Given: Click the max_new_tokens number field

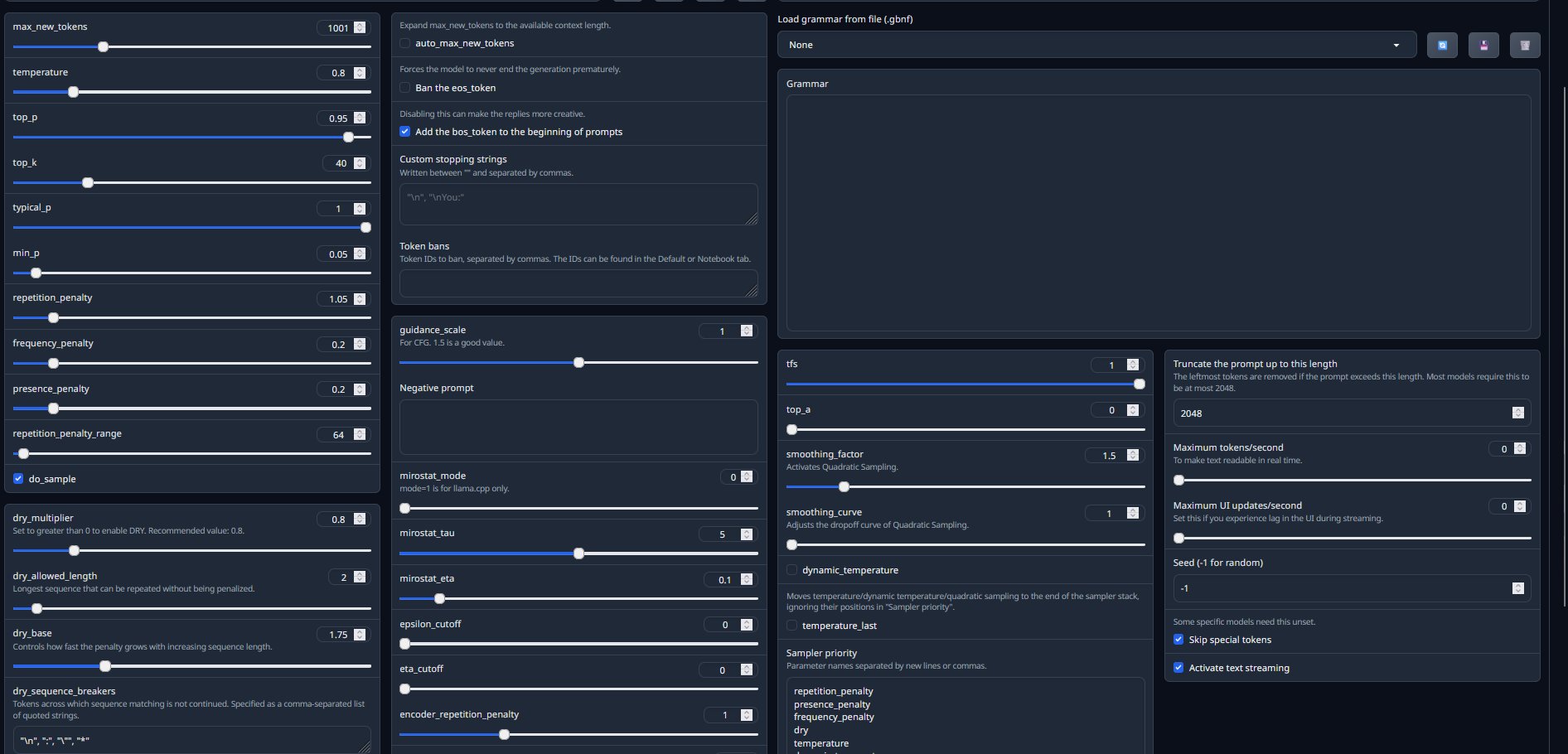Looking at the screenshot, I should point(337,28).
